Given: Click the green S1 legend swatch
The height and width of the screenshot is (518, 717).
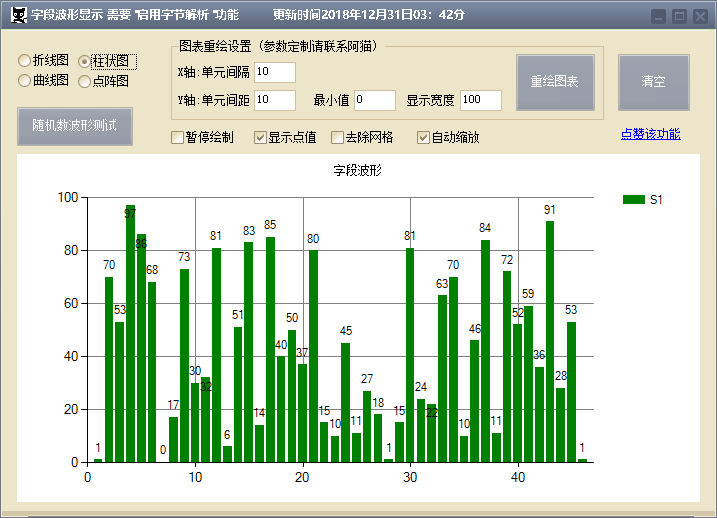Looking at the screenshot, I should pos(633,199).
